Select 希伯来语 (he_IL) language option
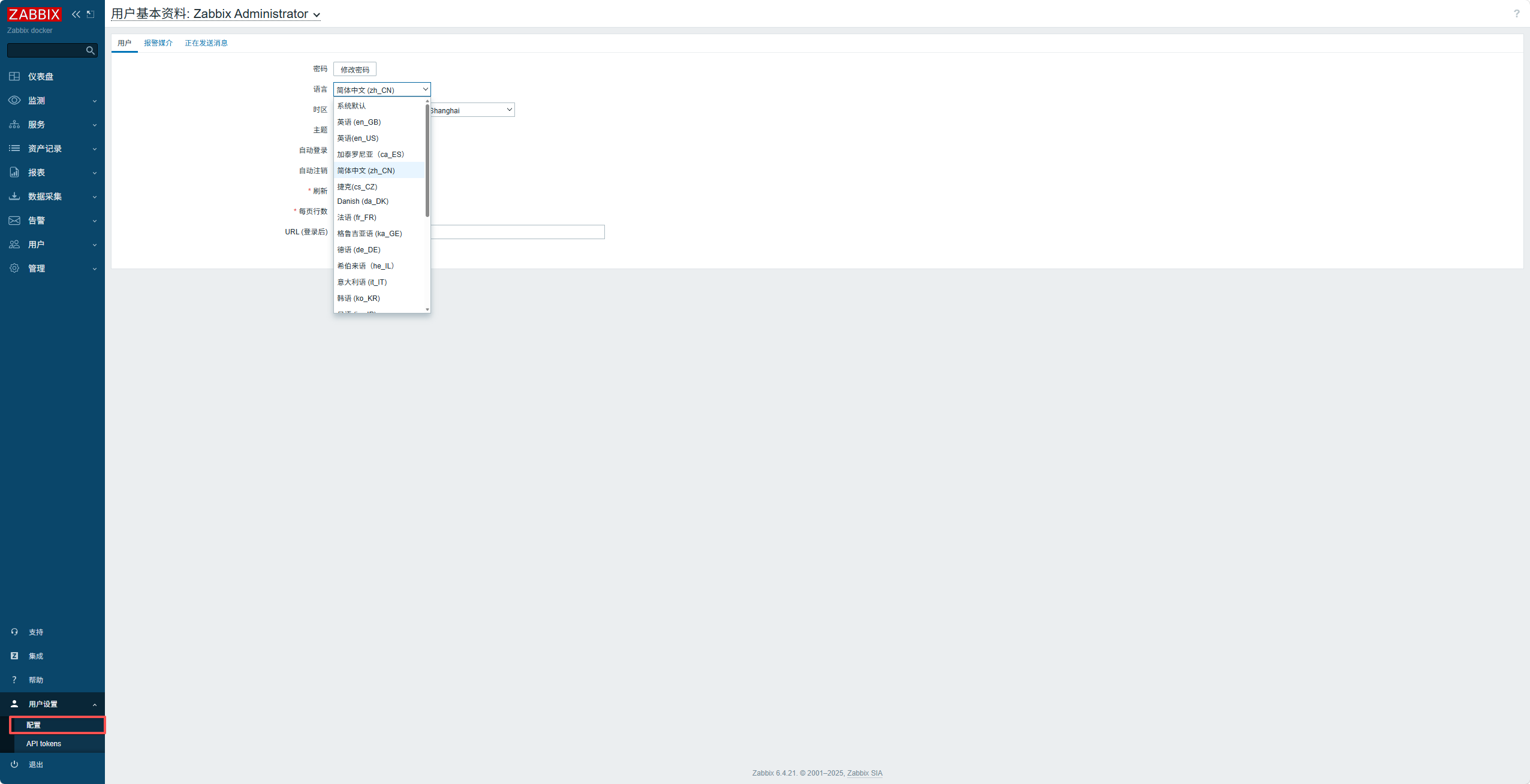Image resolution: width=1530 pixels, height=784 pixels. (379, 266)
